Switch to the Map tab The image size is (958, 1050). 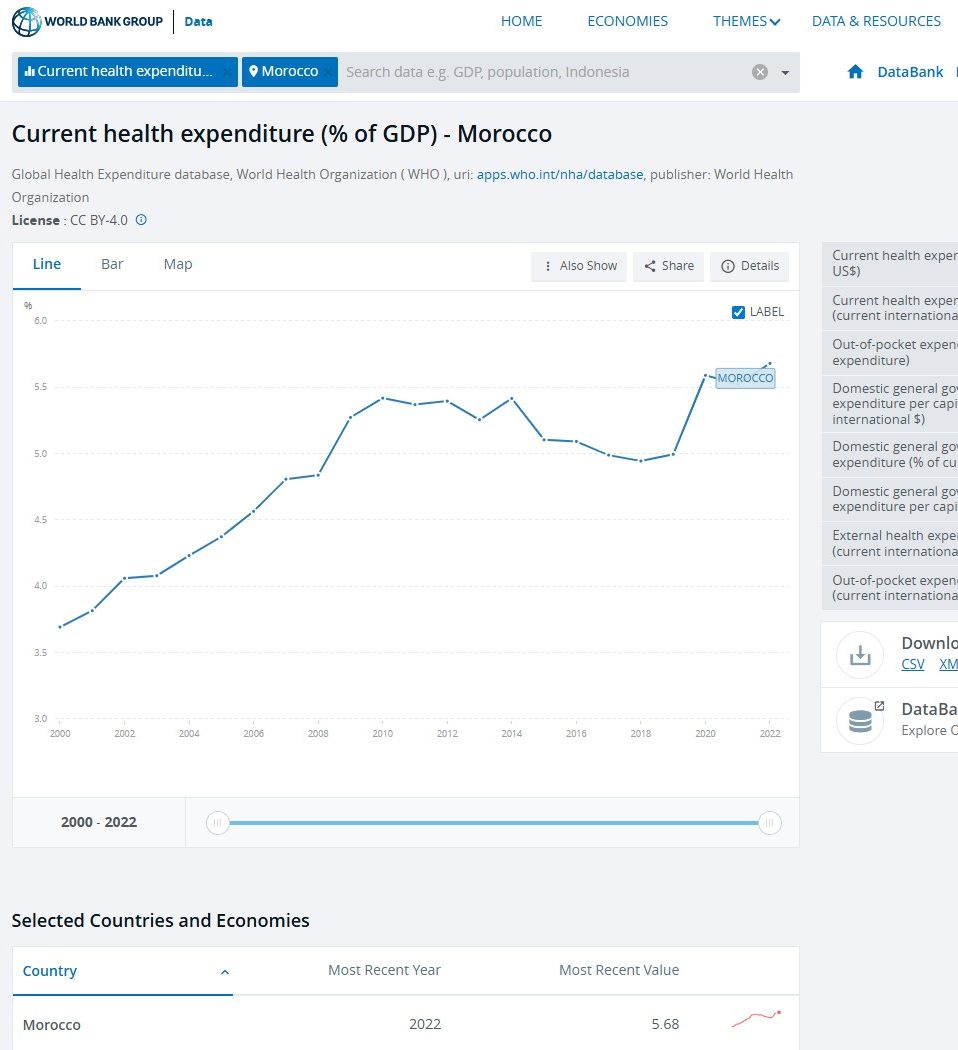click(x=178, y=264)
